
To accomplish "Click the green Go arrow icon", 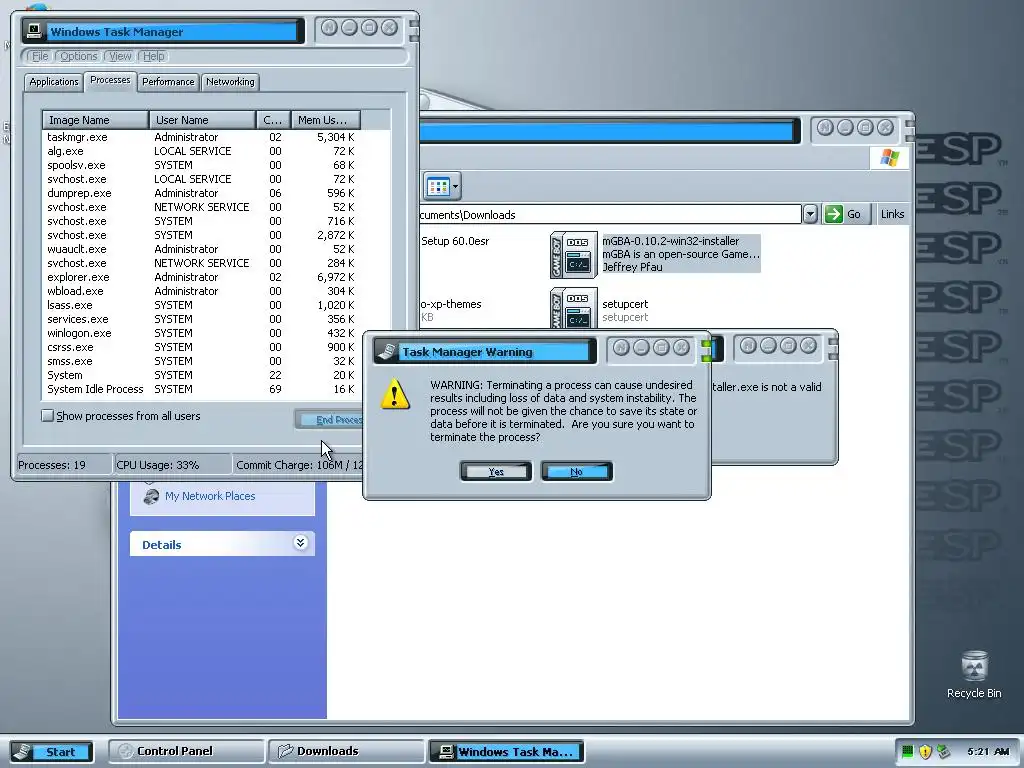I will coord(833,214).
